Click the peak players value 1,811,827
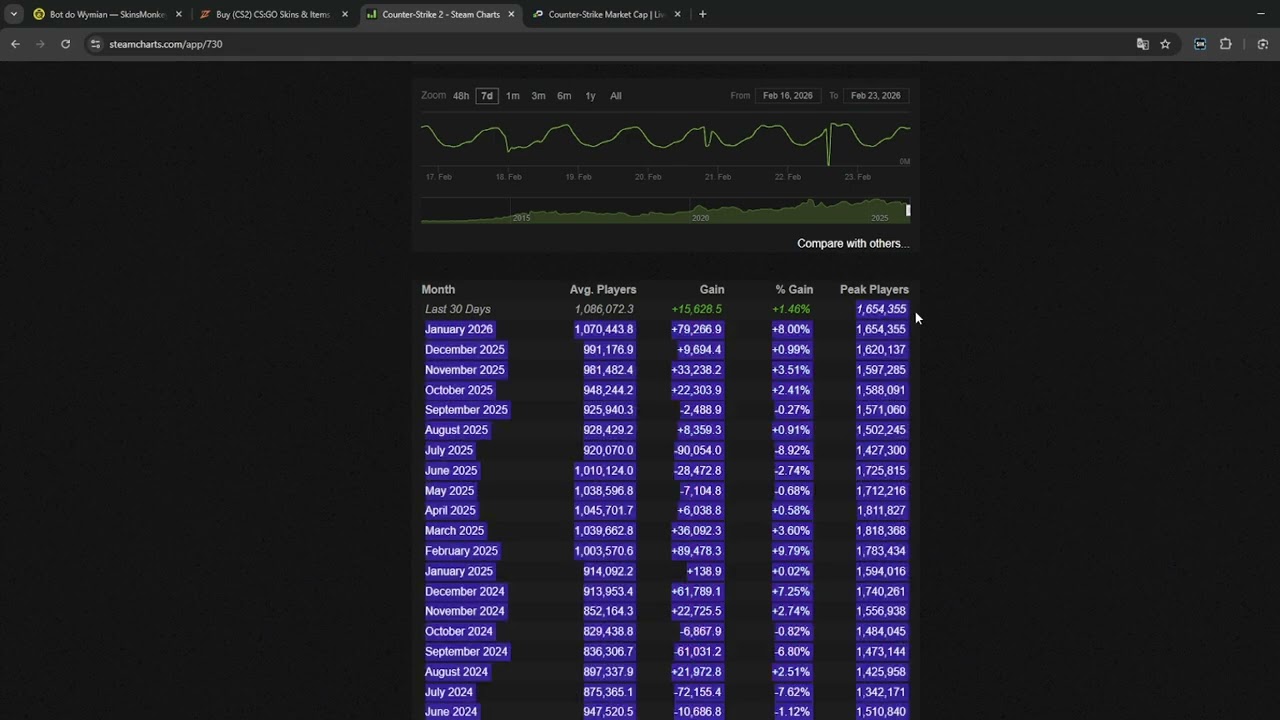Image resolution: width=1280 pixels, height=720 pixels. pyautogui.click(x=881, y=511)
